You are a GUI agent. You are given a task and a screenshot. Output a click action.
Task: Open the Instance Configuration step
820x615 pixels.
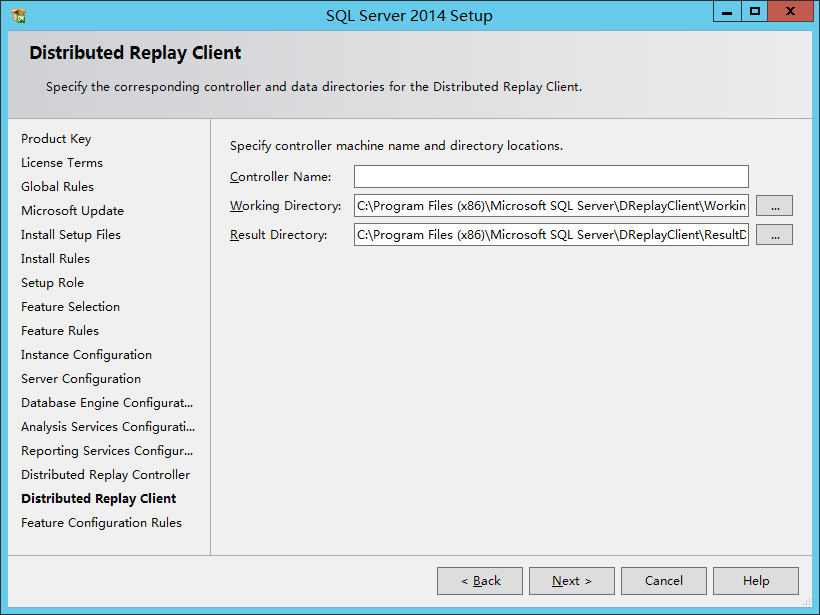tap(86, 355)
